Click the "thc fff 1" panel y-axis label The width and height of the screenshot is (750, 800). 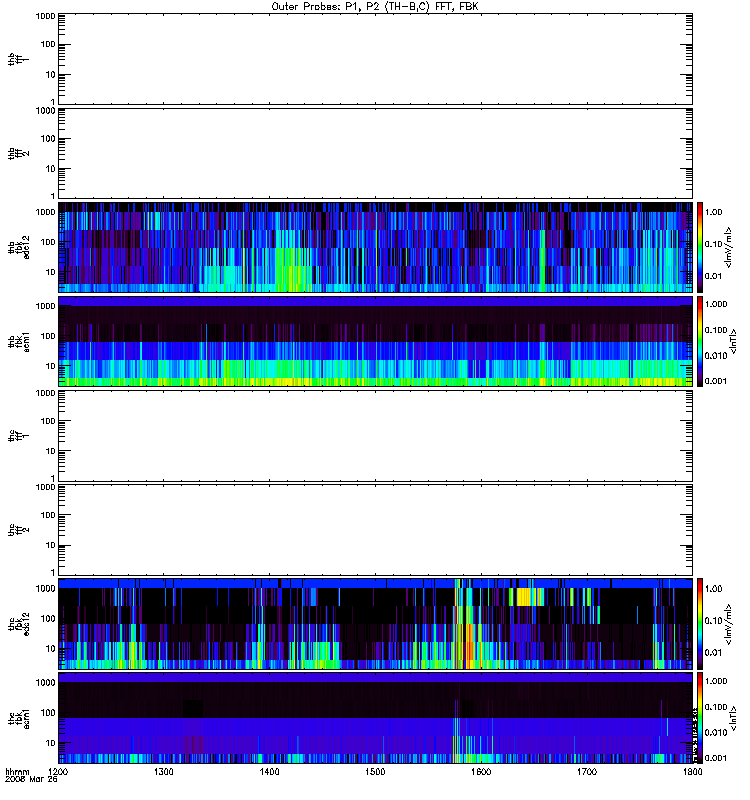click(18, 436)
